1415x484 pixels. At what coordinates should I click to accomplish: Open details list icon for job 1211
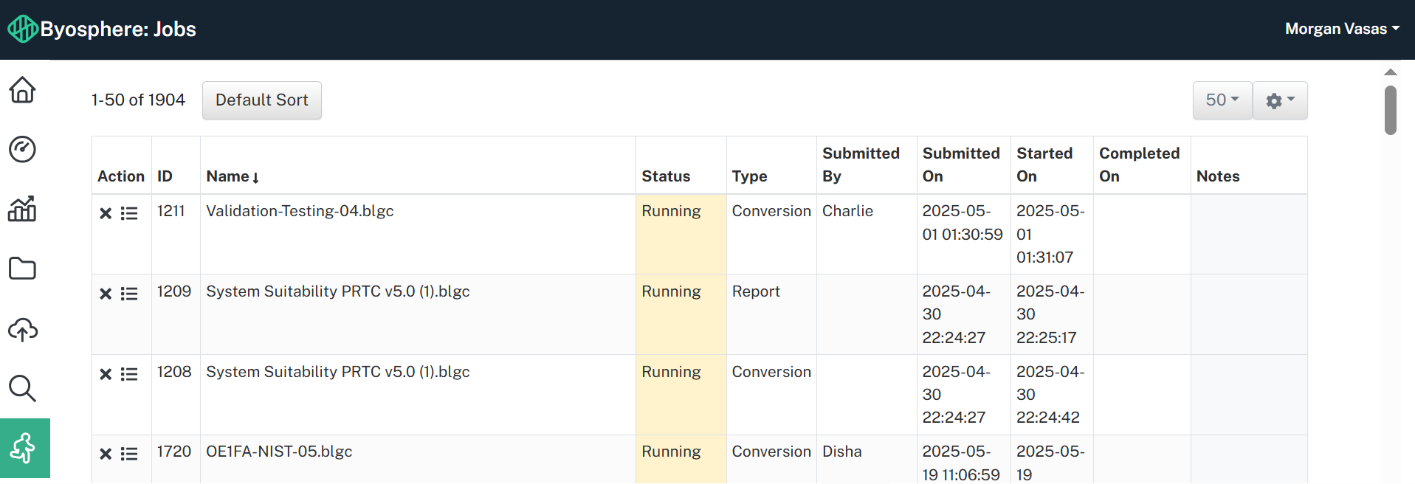[x=129, y=213]
